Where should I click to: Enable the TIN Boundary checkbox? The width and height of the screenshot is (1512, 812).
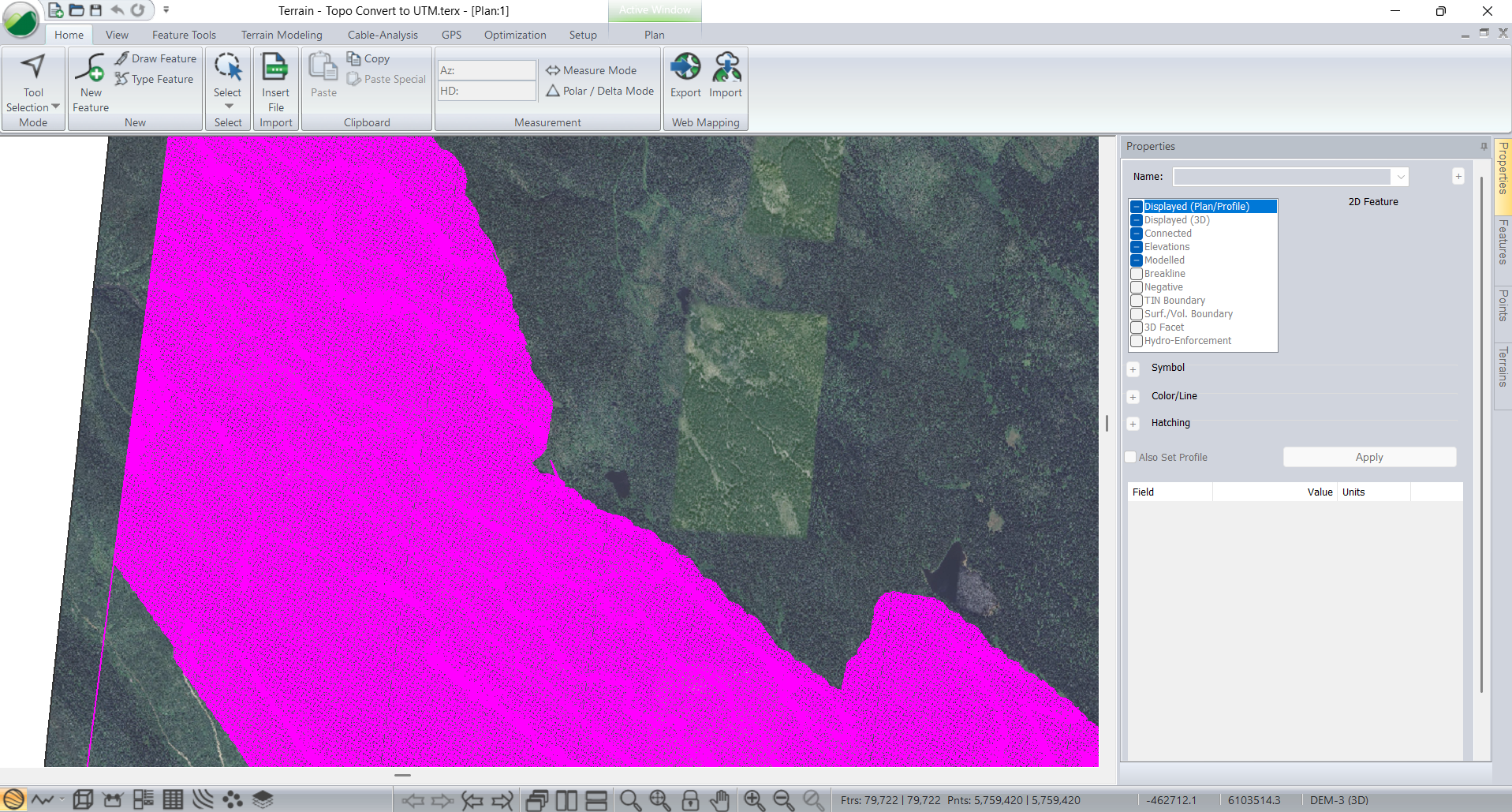coord(1137,301)
